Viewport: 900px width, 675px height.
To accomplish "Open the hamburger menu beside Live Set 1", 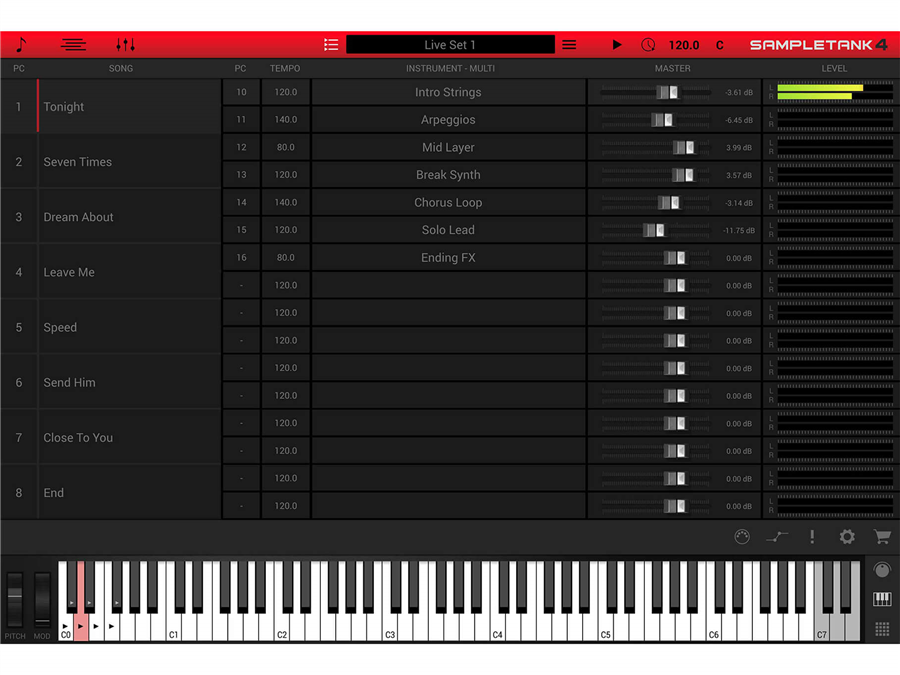I will click(x=569, y=45).
